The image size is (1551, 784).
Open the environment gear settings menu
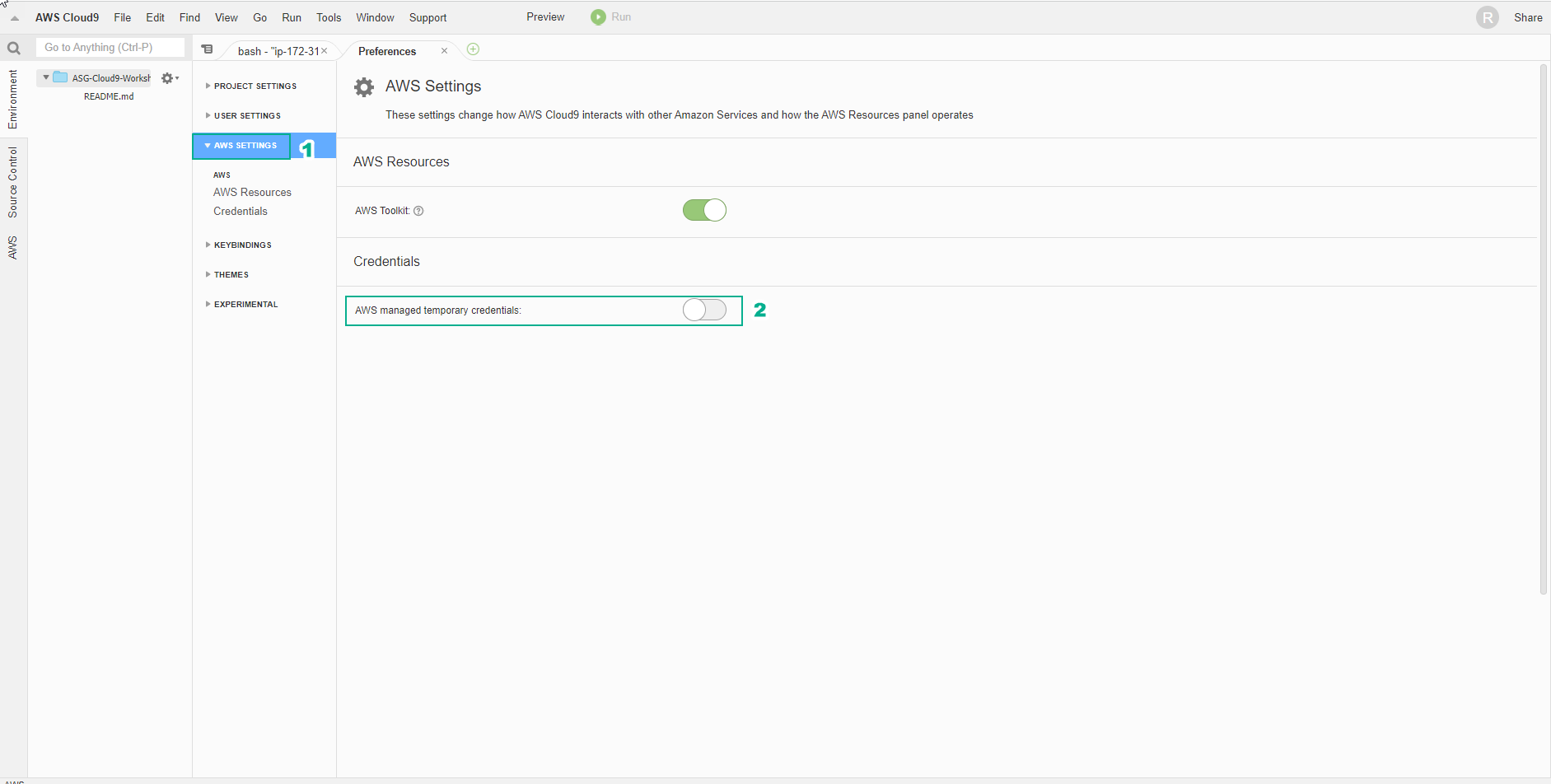tap(170, 78)
